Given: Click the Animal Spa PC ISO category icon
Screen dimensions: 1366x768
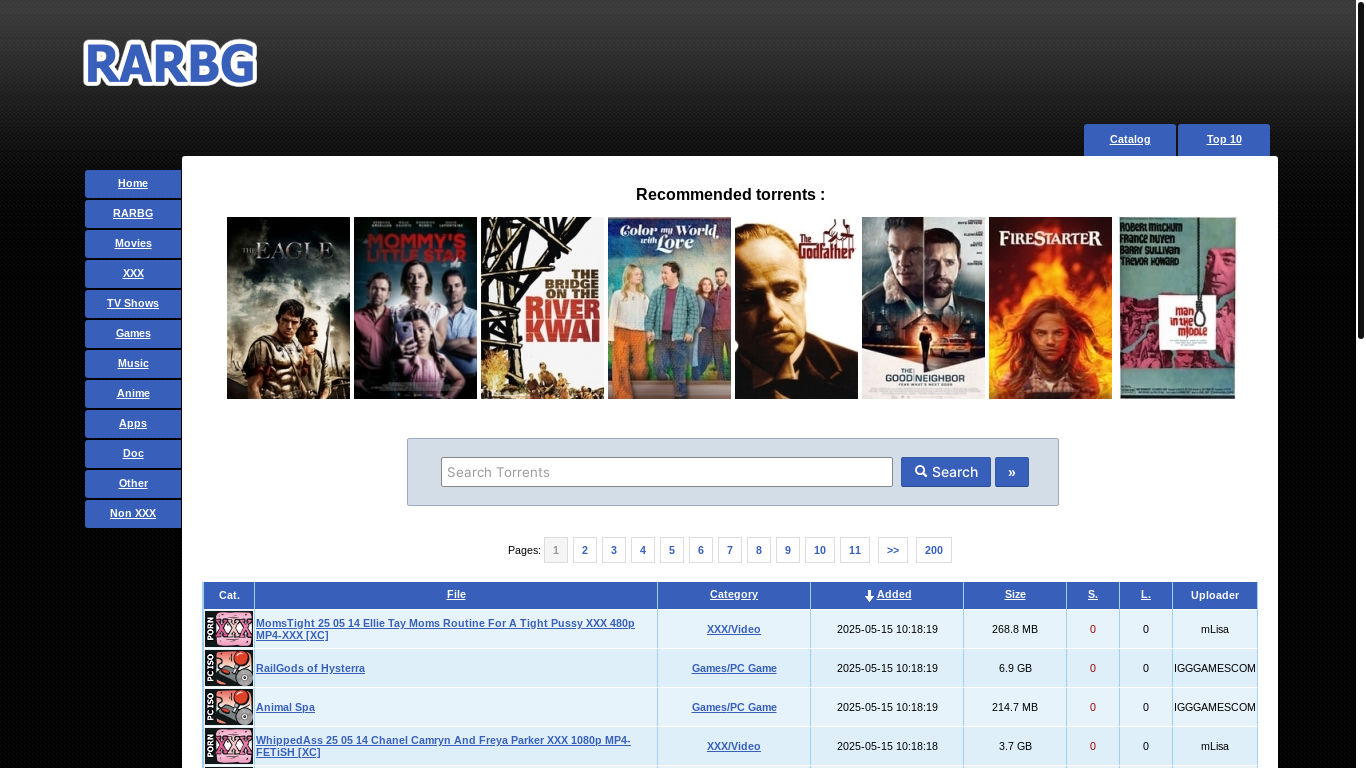Looking at the screenshot, I should click(x=229, y=707).
